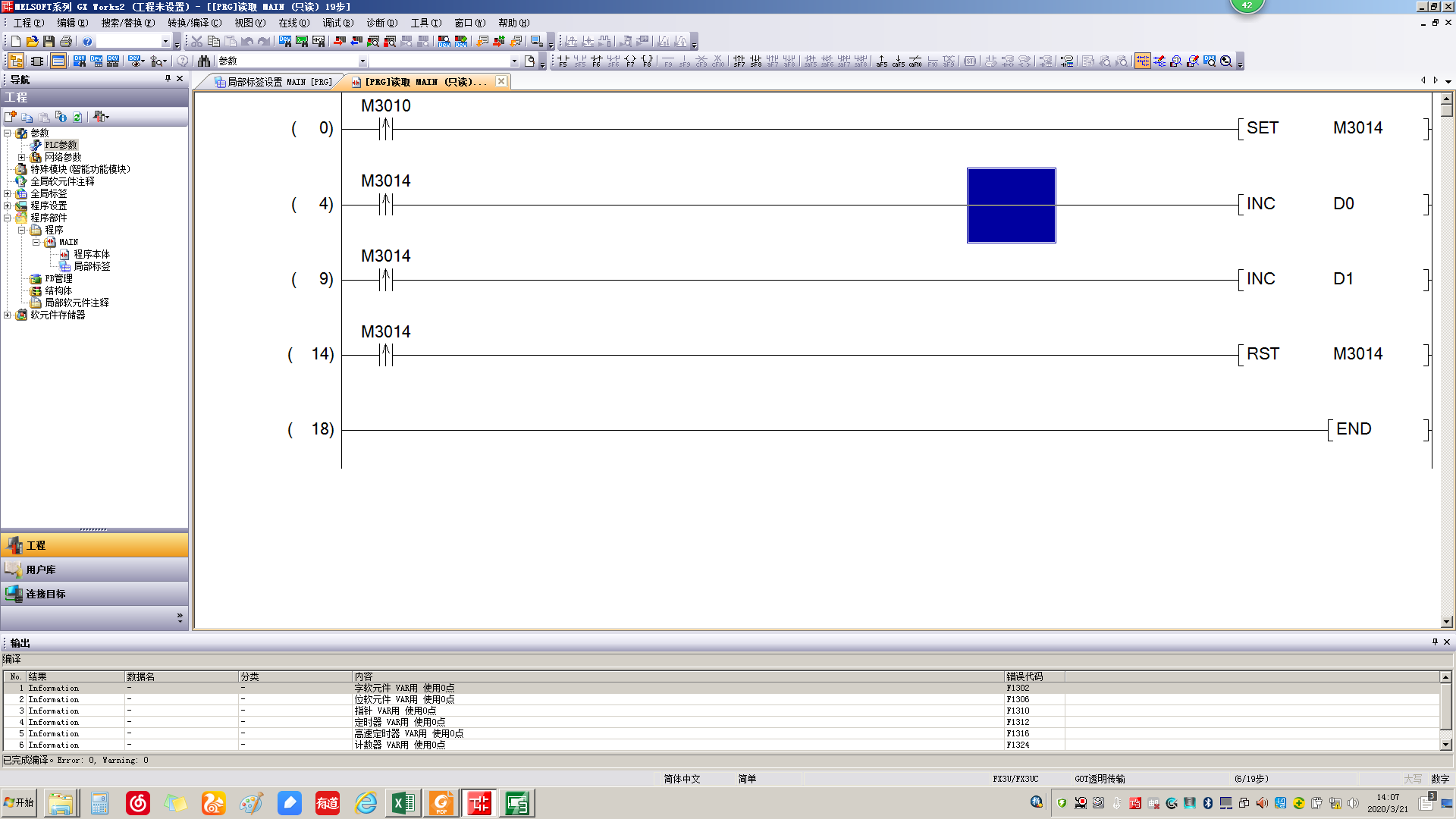Open the 用户库 navigation pane button

click(41, 570)
